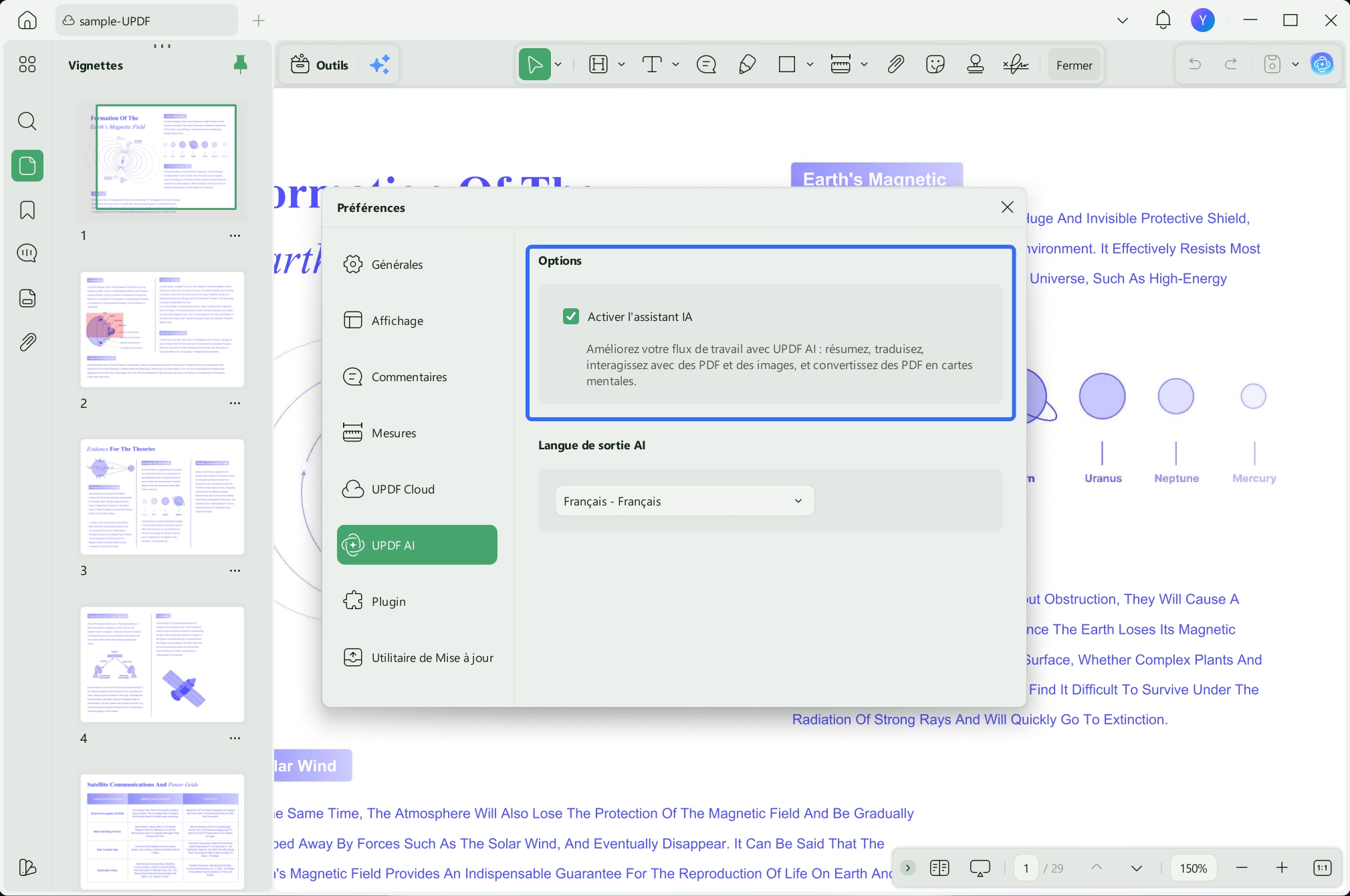Click the Fermer button
The image size is (1350, 896).
[x=1075, y=65]
